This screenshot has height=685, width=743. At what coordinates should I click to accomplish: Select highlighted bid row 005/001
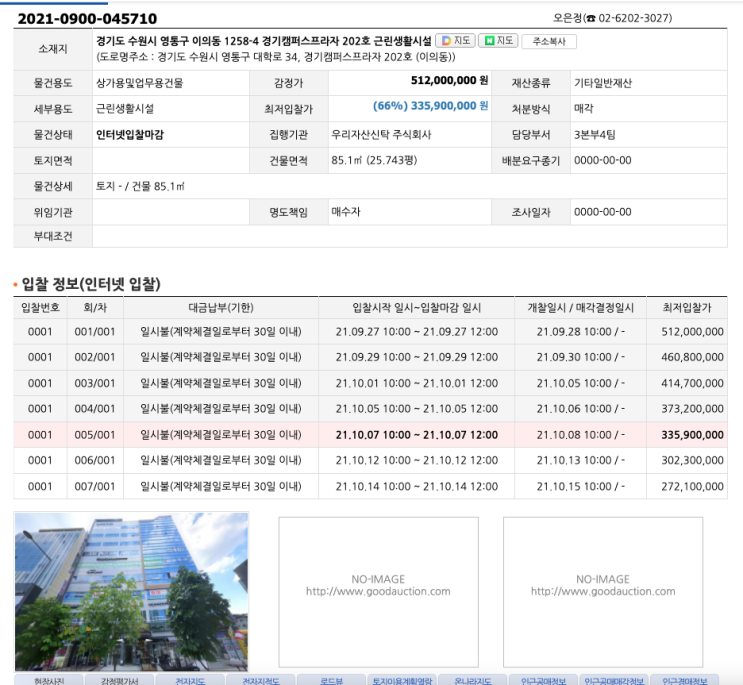(x=370, y=434)
